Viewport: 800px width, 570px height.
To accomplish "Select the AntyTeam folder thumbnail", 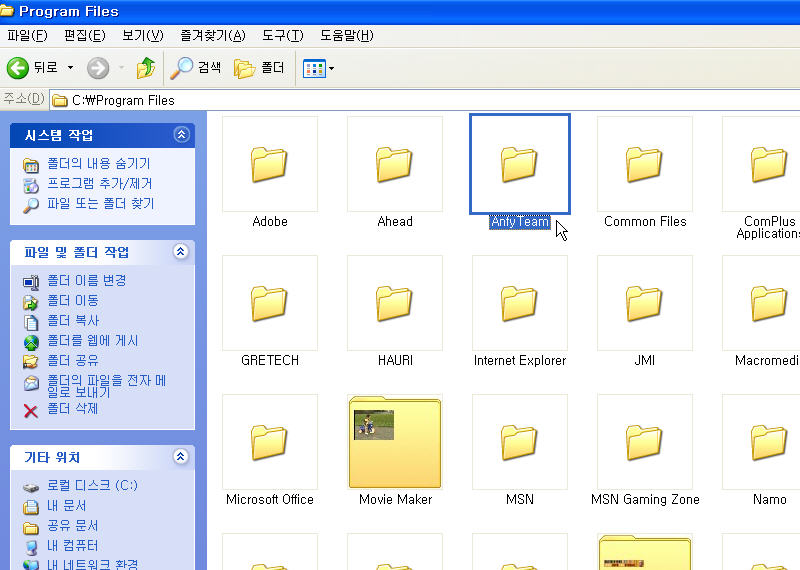I will click(520, 164).
